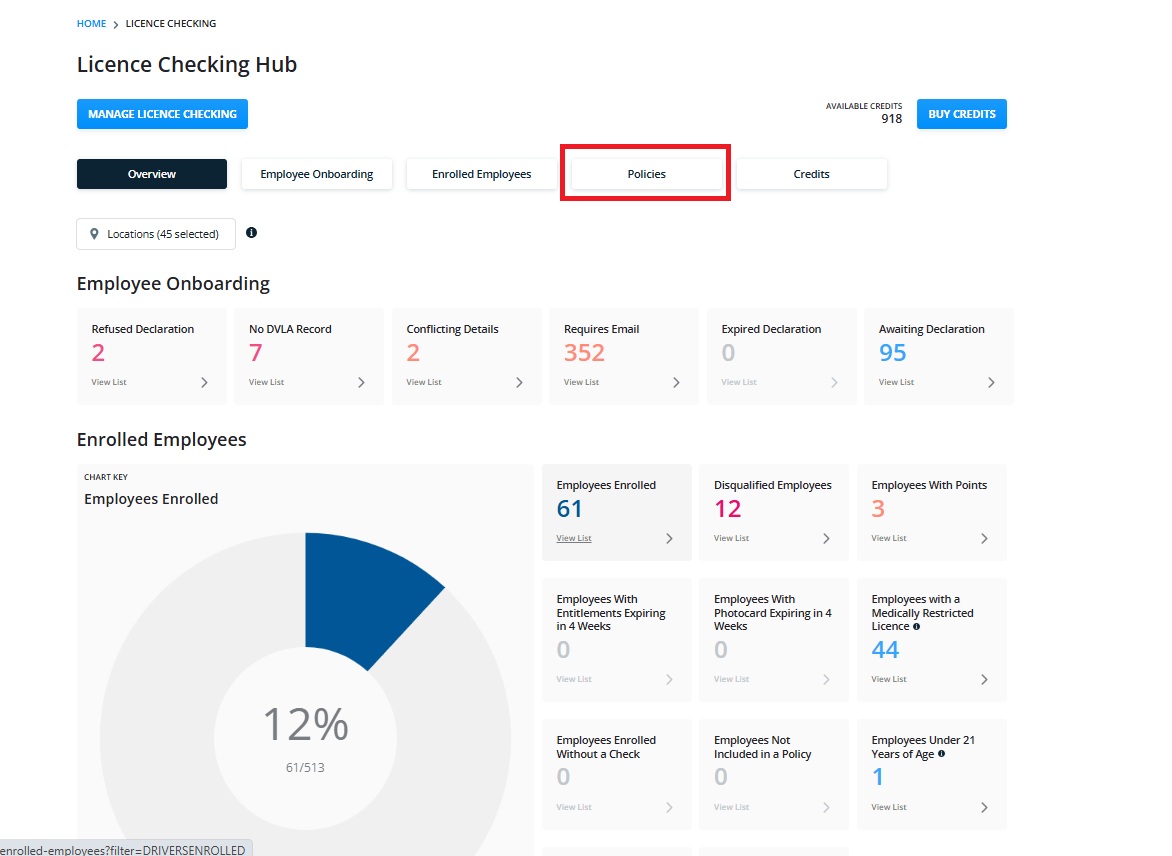1172x856 pixels.
Task: Click the info icon beside Medically Restricted Licence
Action: coord(916,626)
